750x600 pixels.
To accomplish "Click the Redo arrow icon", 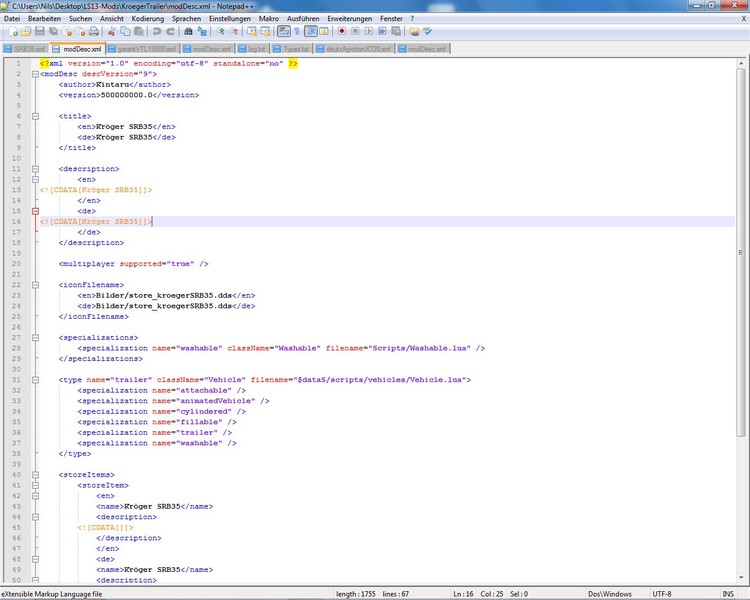I will click(x=170, y=32).
